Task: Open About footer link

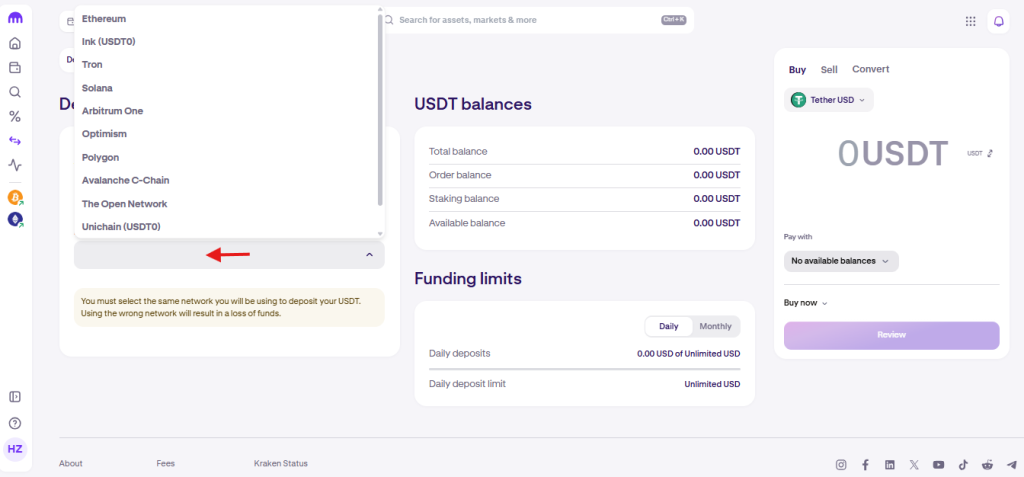Action: 71,463
